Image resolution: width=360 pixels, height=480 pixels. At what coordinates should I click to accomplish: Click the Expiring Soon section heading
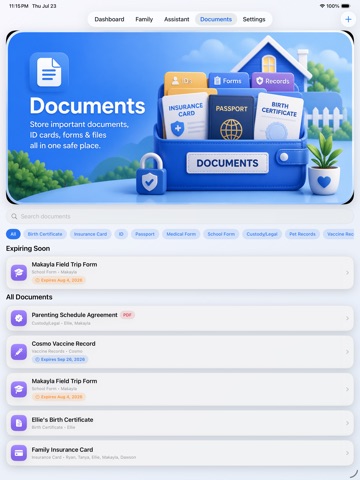pos(28,248)
